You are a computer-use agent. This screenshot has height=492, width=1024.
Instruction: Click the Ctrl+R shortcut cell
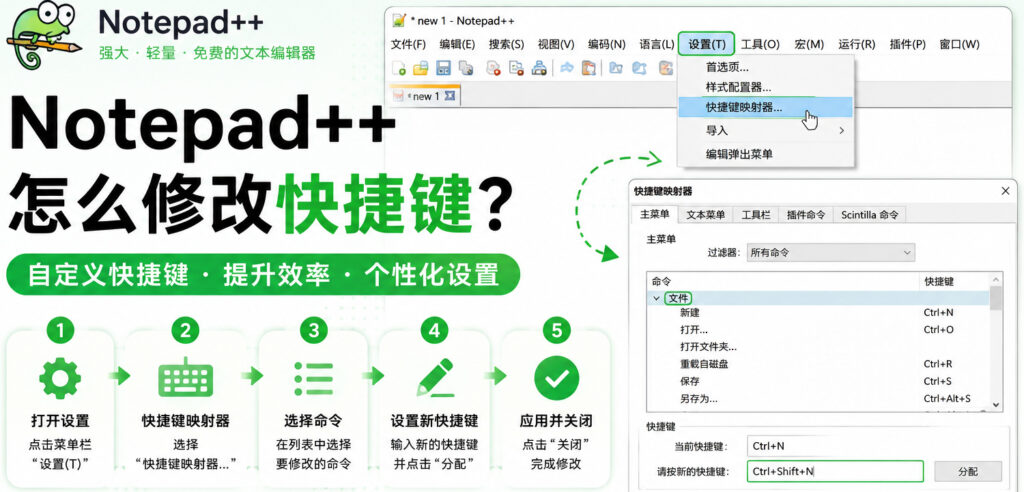coord(938,364)
